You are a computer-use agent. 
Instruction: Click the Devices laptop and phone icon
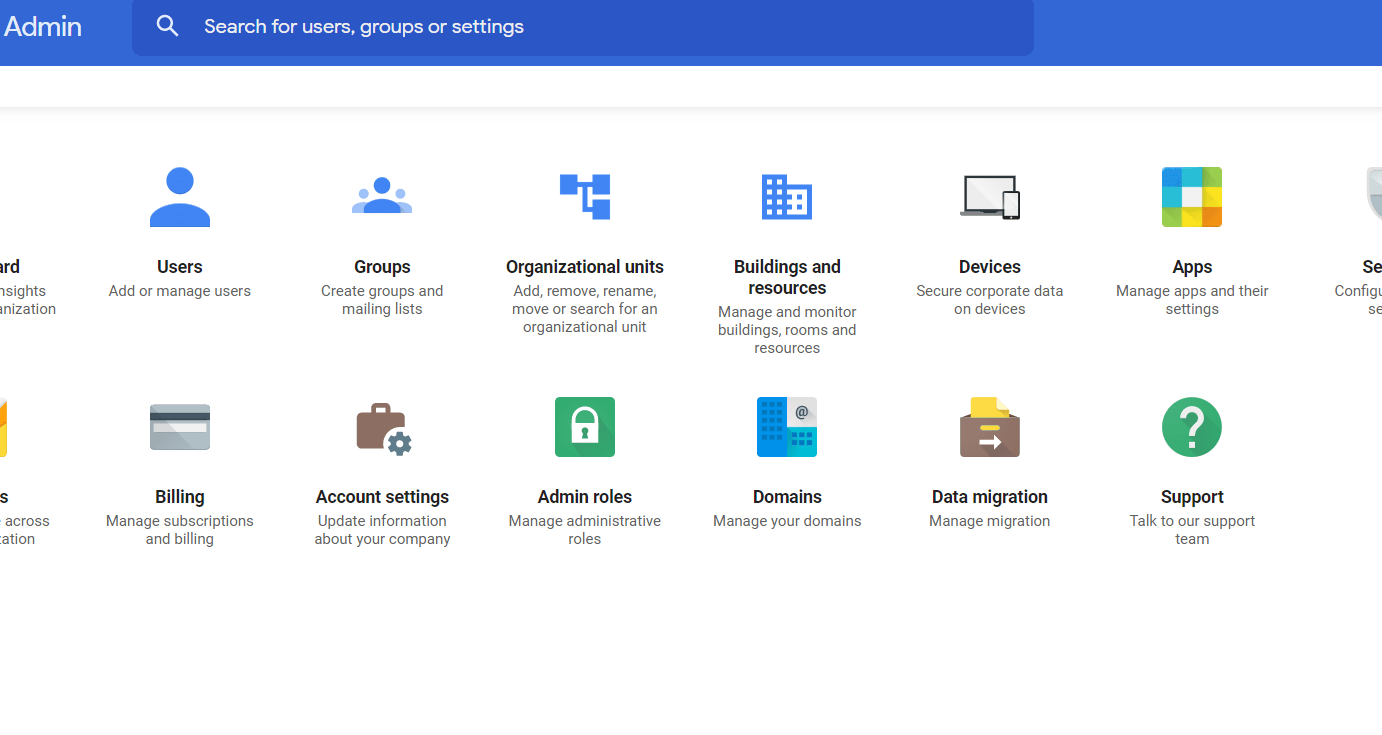click(x=990, y=197)
